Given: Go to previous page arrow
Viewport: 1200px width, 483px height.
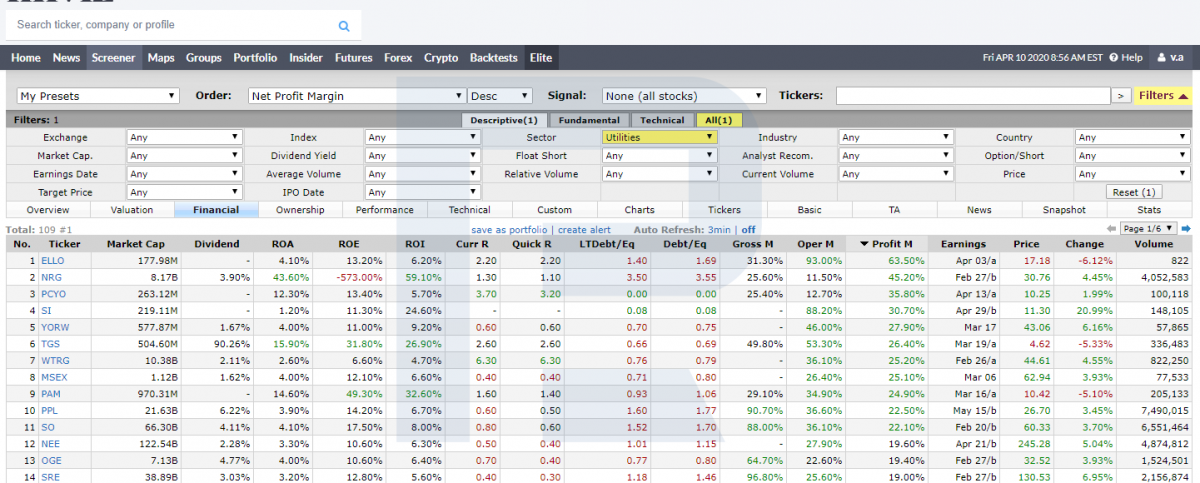Looking at the screenshot, I should (x=1111, y=229).
